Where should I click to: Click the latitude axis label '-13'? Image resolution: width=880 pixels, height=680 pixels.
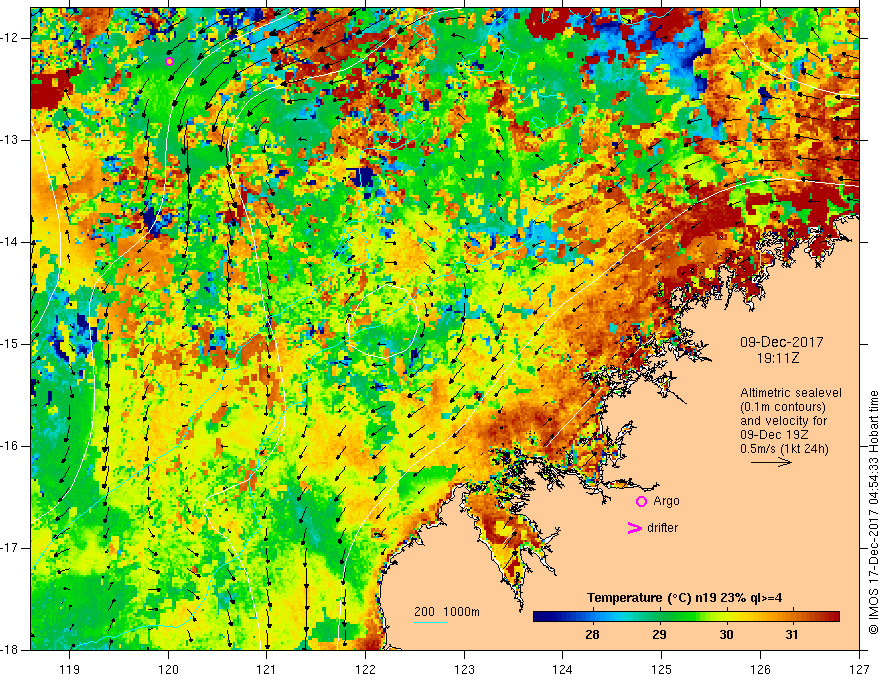coord(10,140)
